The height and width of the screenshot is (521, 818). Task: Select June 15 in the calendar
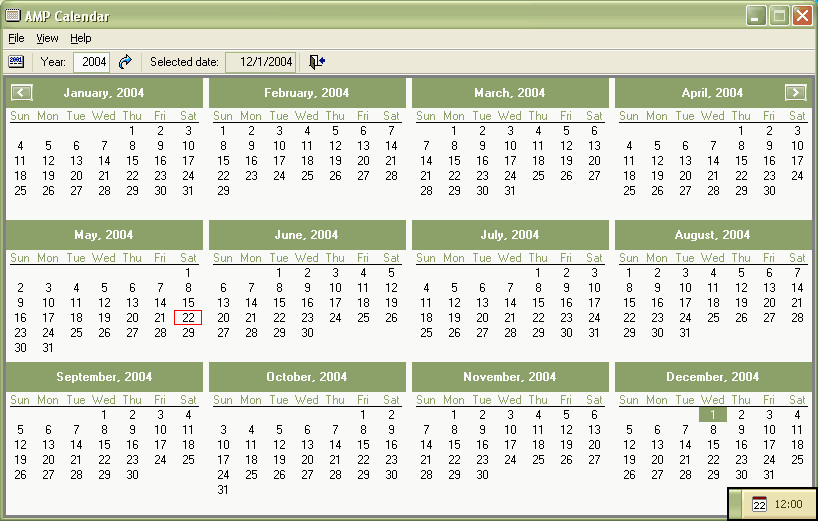(279, 303)
